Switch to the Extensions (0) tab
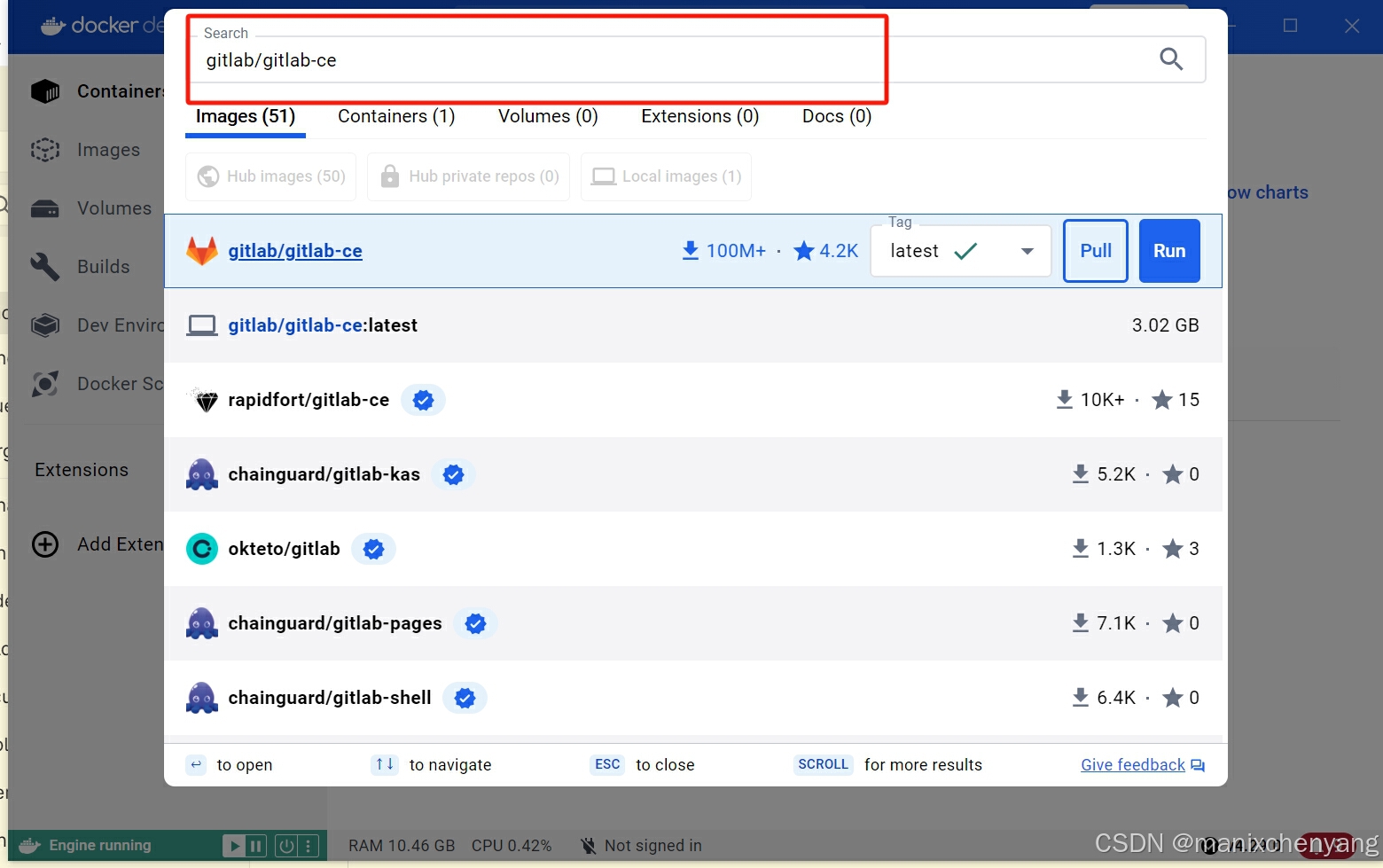 coord(700,116)
